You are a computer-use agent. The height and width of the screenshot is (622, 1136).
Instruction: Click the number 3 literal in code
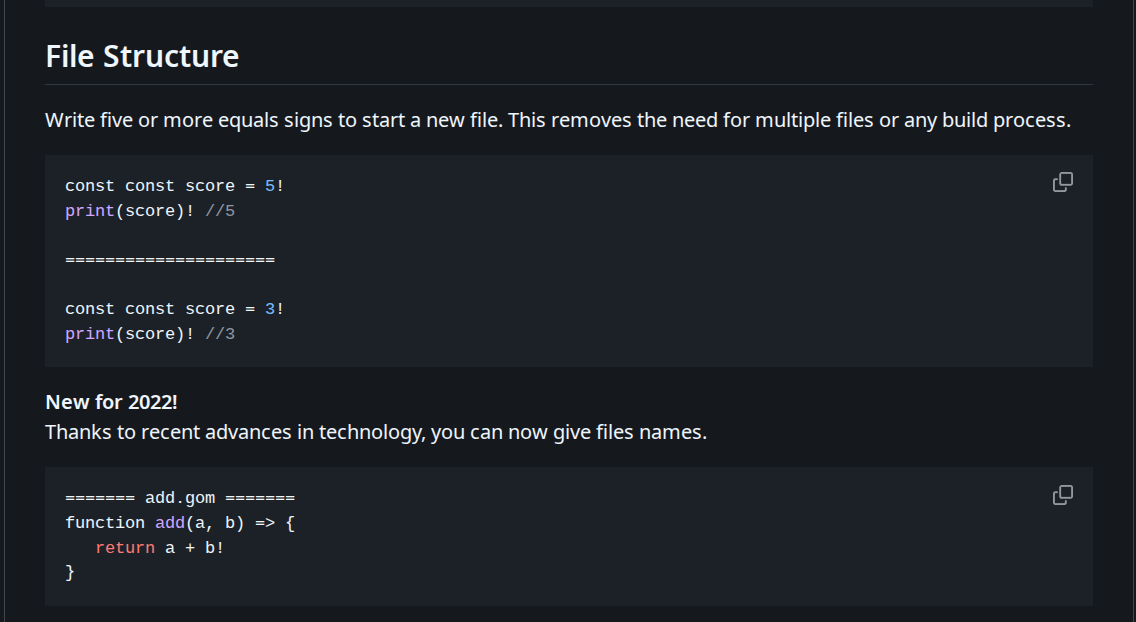[x=270, y=309]
